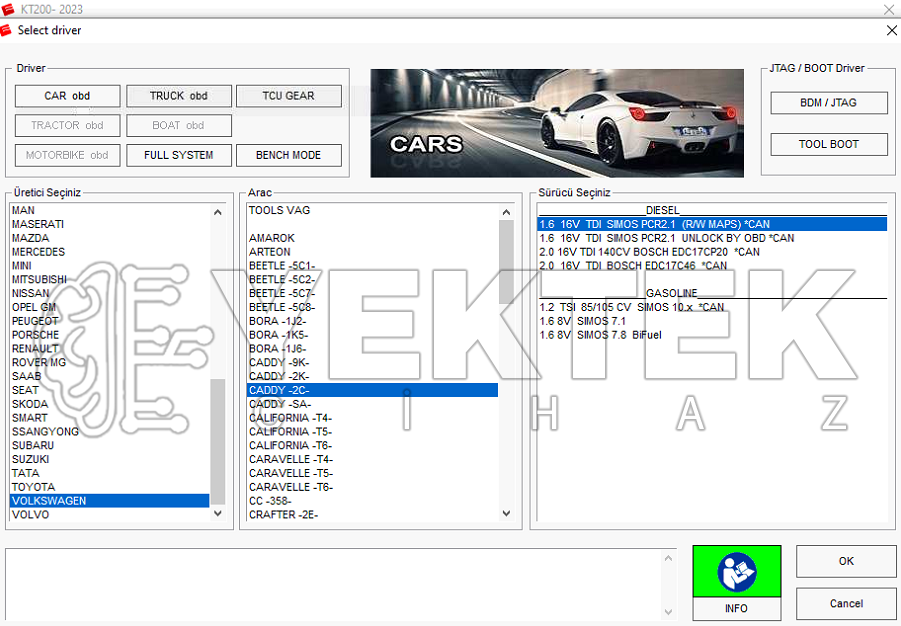
Task: Select CRAFTER -2E- model
Action: (372, 514)
